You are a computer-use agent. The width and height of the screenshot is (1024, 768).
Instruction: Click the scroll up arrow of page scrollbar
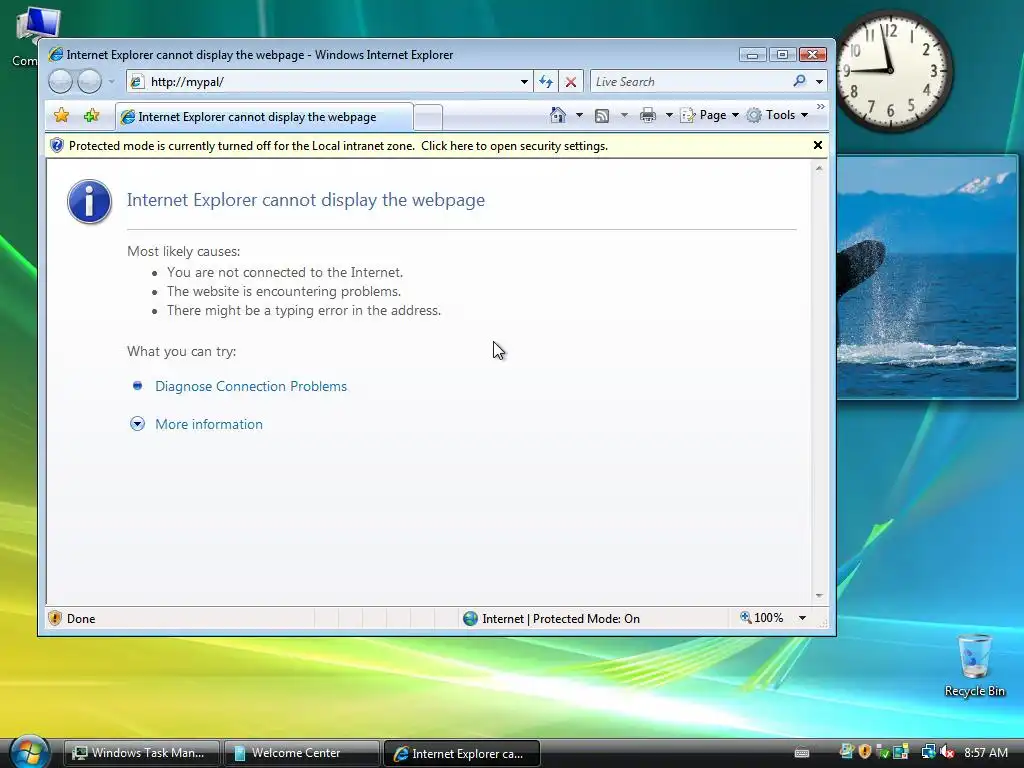click(x=819, y=168)
